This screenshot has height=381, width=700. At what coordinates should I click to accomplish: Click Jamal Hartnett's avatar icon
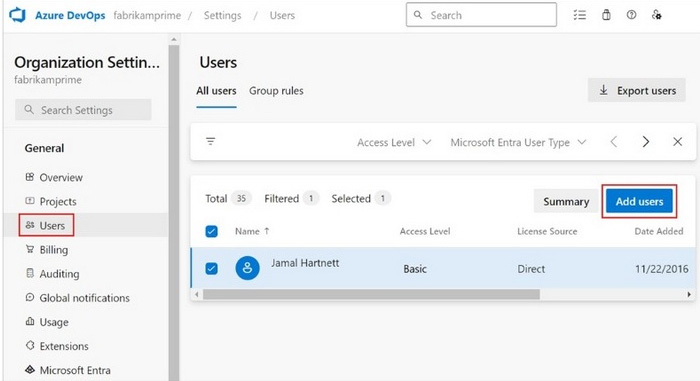coord(247,268)
